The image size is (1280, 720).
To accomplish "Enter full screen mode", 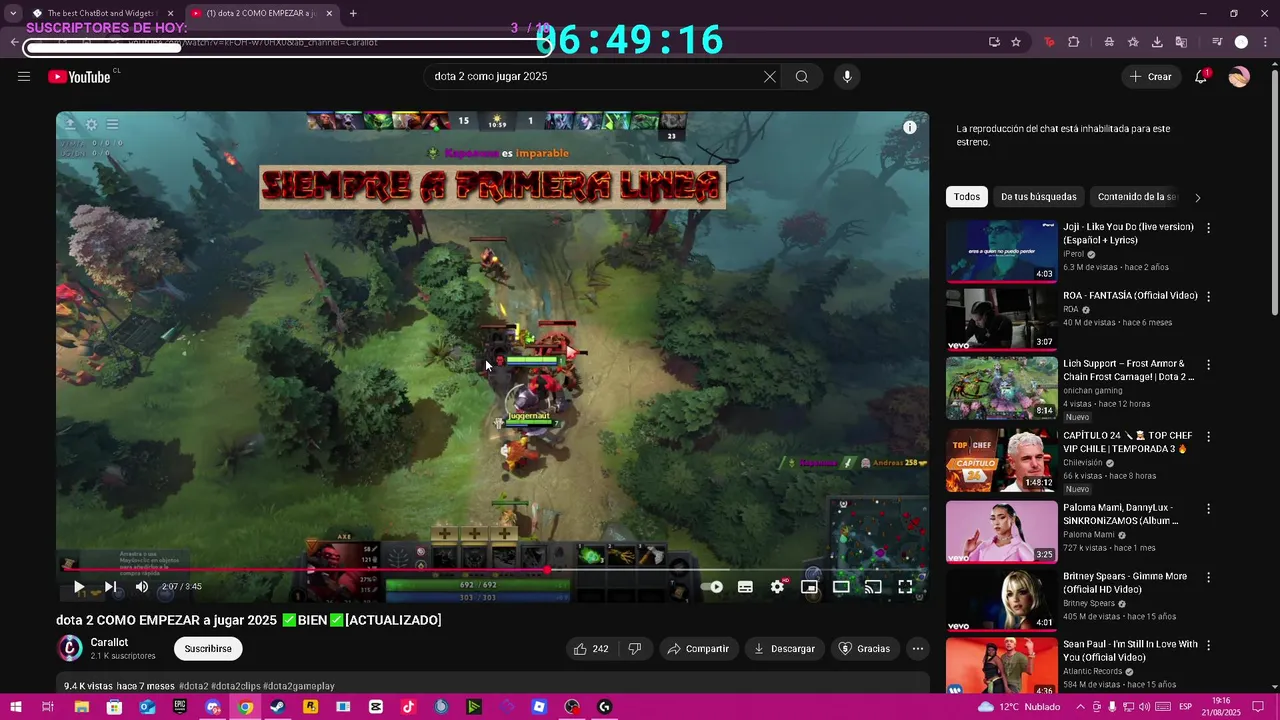I will (x=905, y=587).
